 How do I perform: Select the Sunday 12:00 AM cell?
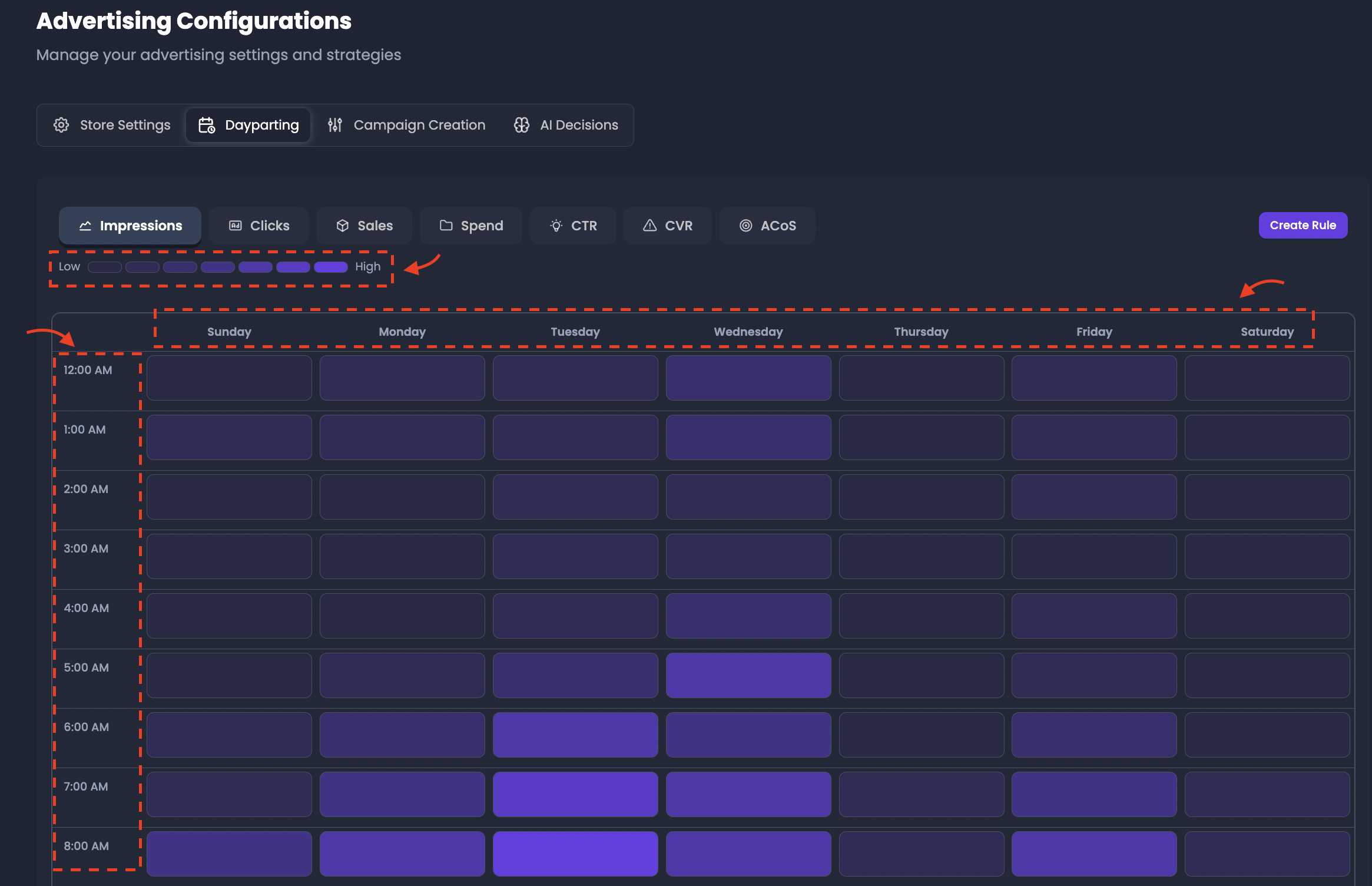pyautogui.click(x=229, y=378)
